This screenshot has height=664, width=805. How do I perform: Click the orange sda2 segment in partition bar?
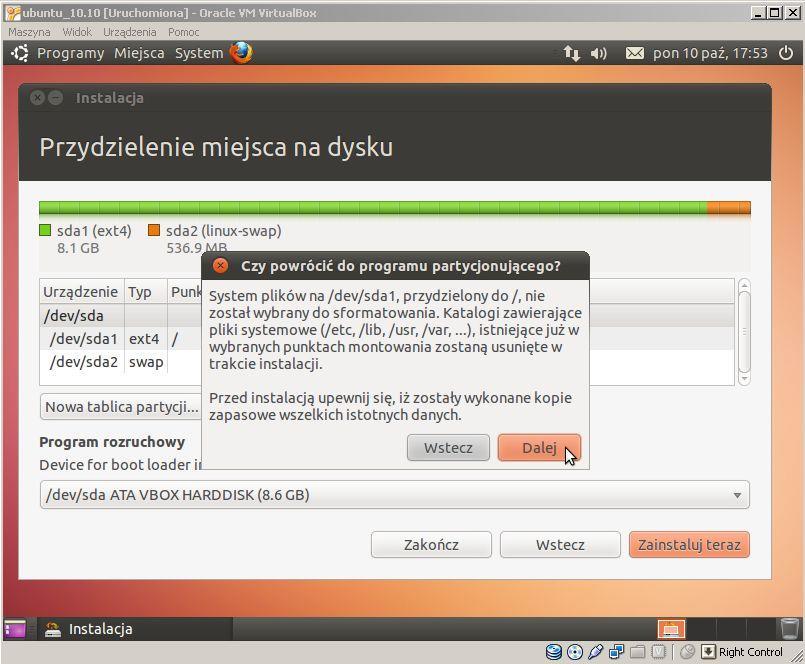(x=729, y=208)
